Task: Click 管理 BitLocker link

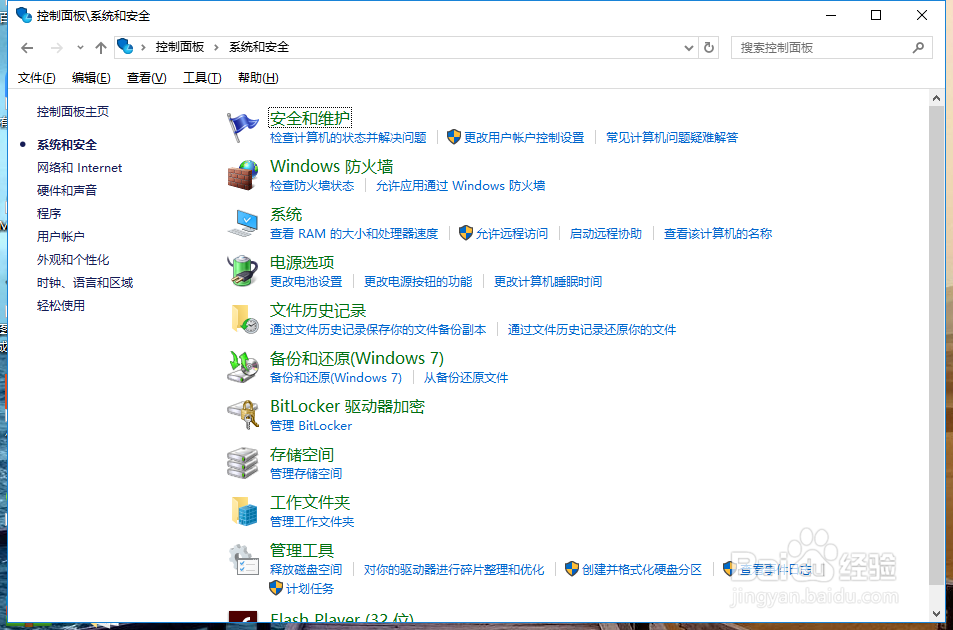Action: click(311, 425)
